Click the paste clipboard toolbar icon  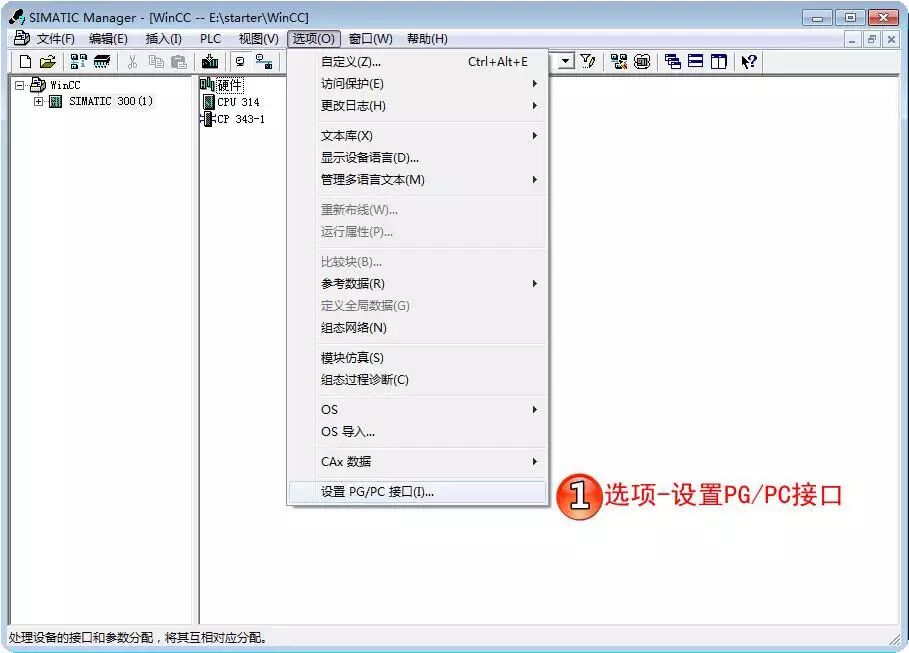pyautogui.click(x=179, y=61)
